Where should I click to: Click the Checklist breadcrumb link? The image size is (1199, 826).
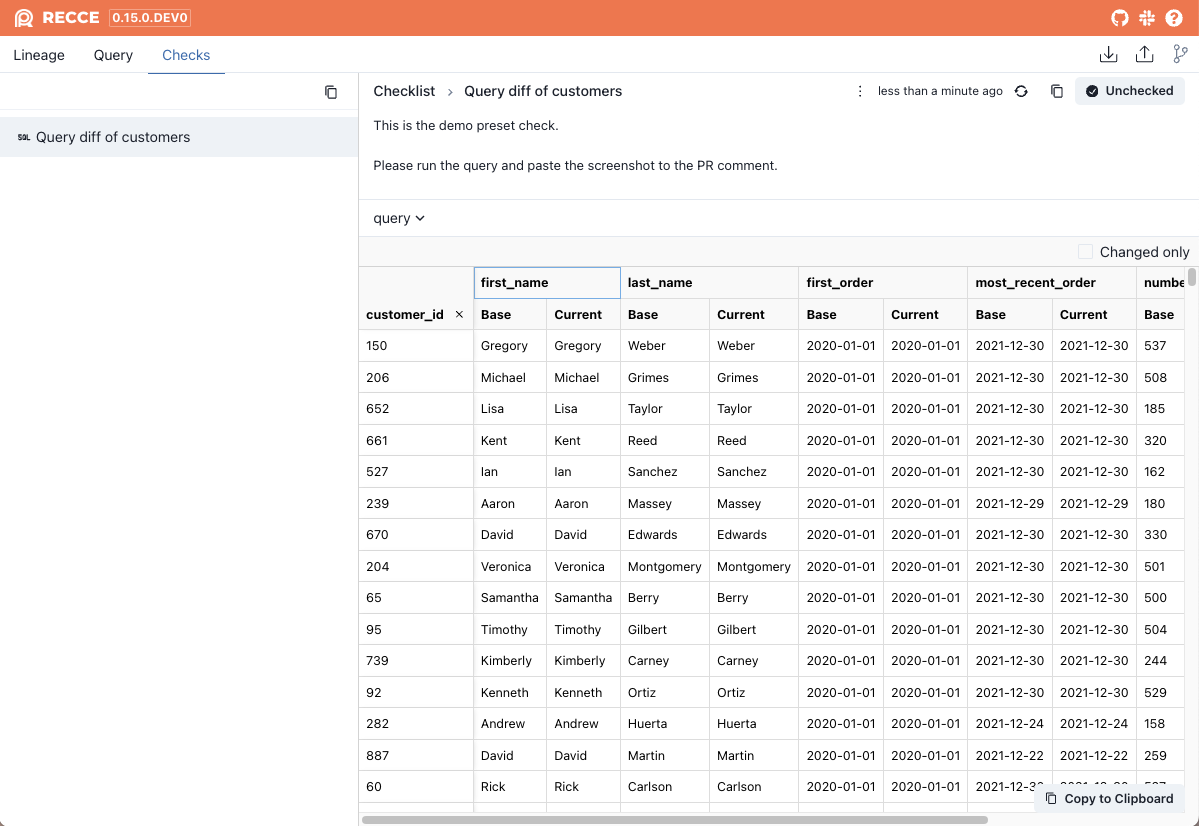pos(404,91)
